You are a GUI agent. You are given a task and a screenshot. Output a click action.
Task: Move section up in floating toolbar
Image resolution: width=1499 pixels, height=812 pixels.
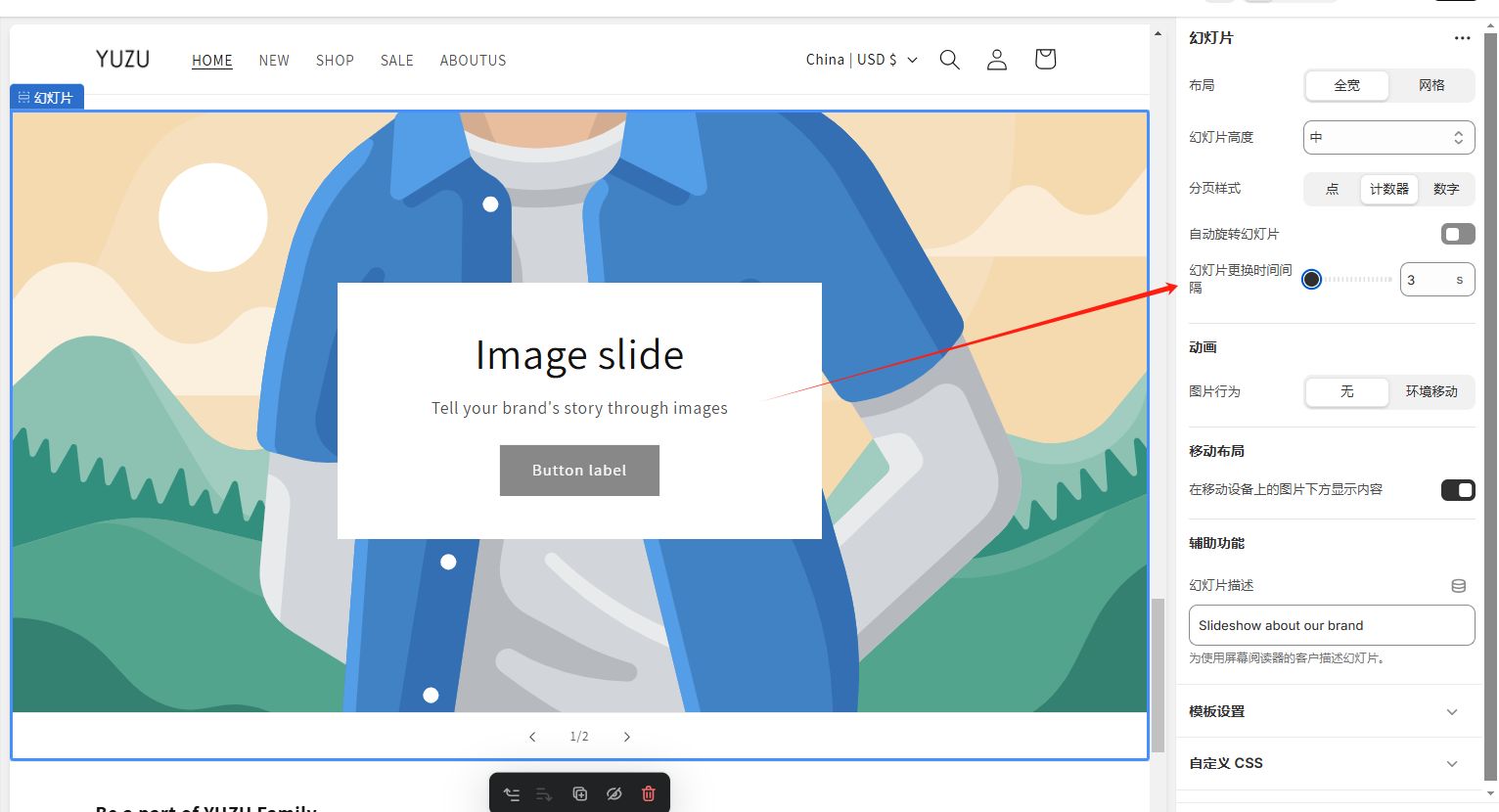click(x=511, y=793)
